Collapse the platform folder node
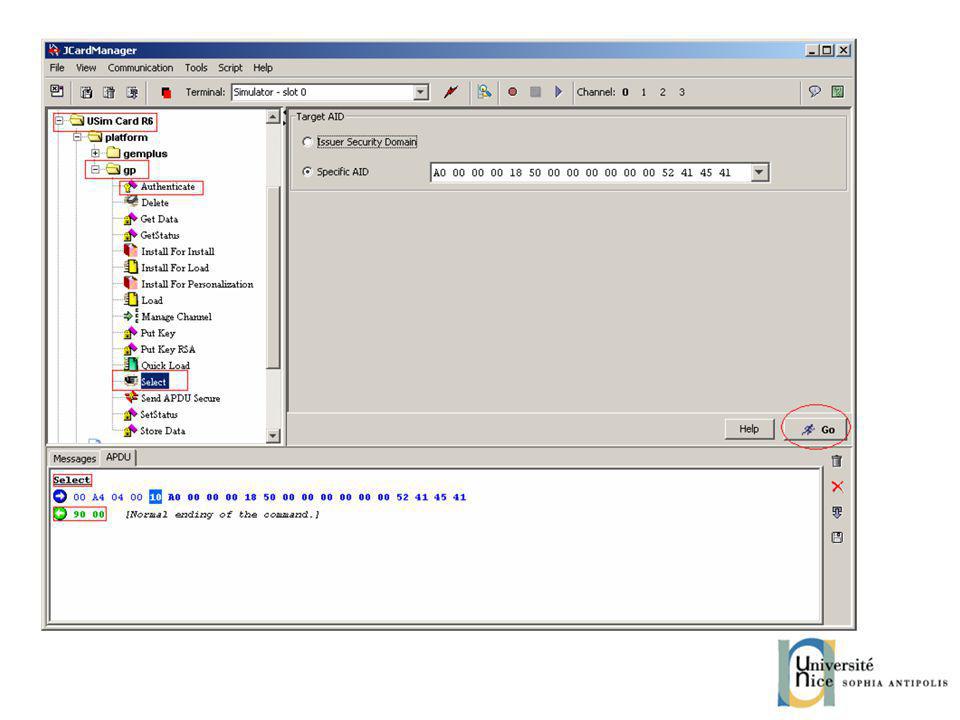 [78, 137]
